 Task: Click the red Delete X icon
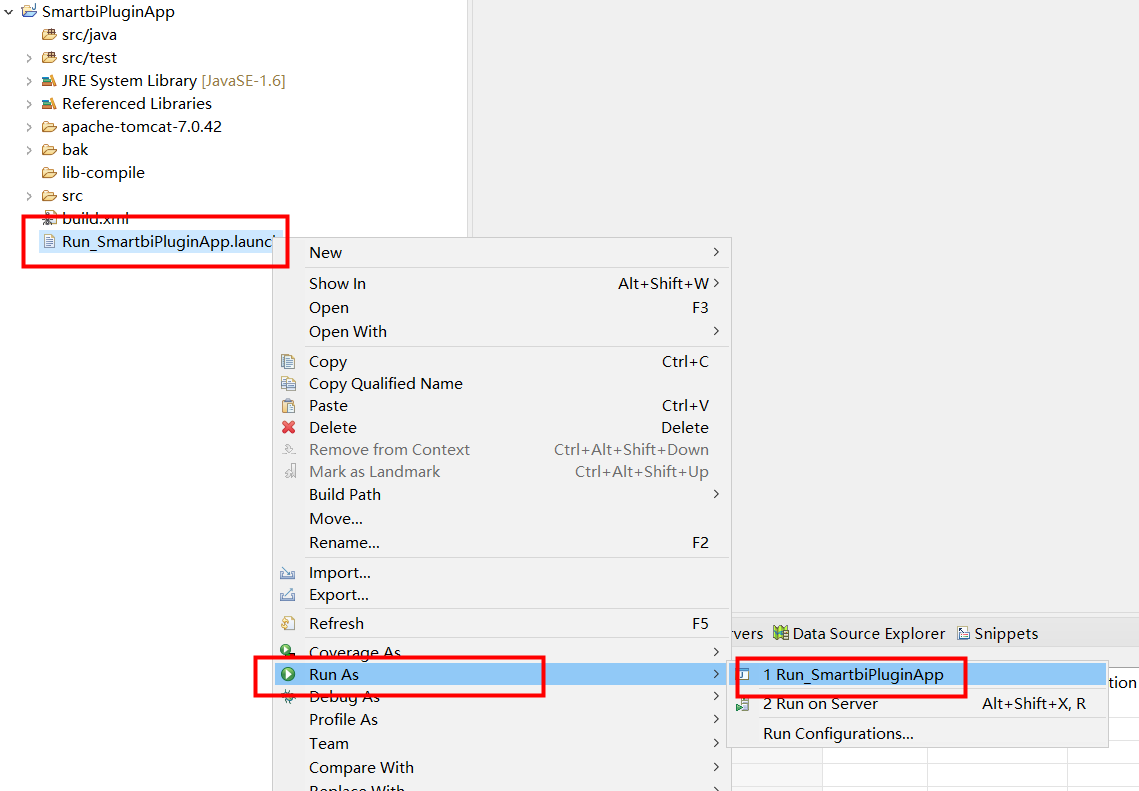[x=288, y=427]
